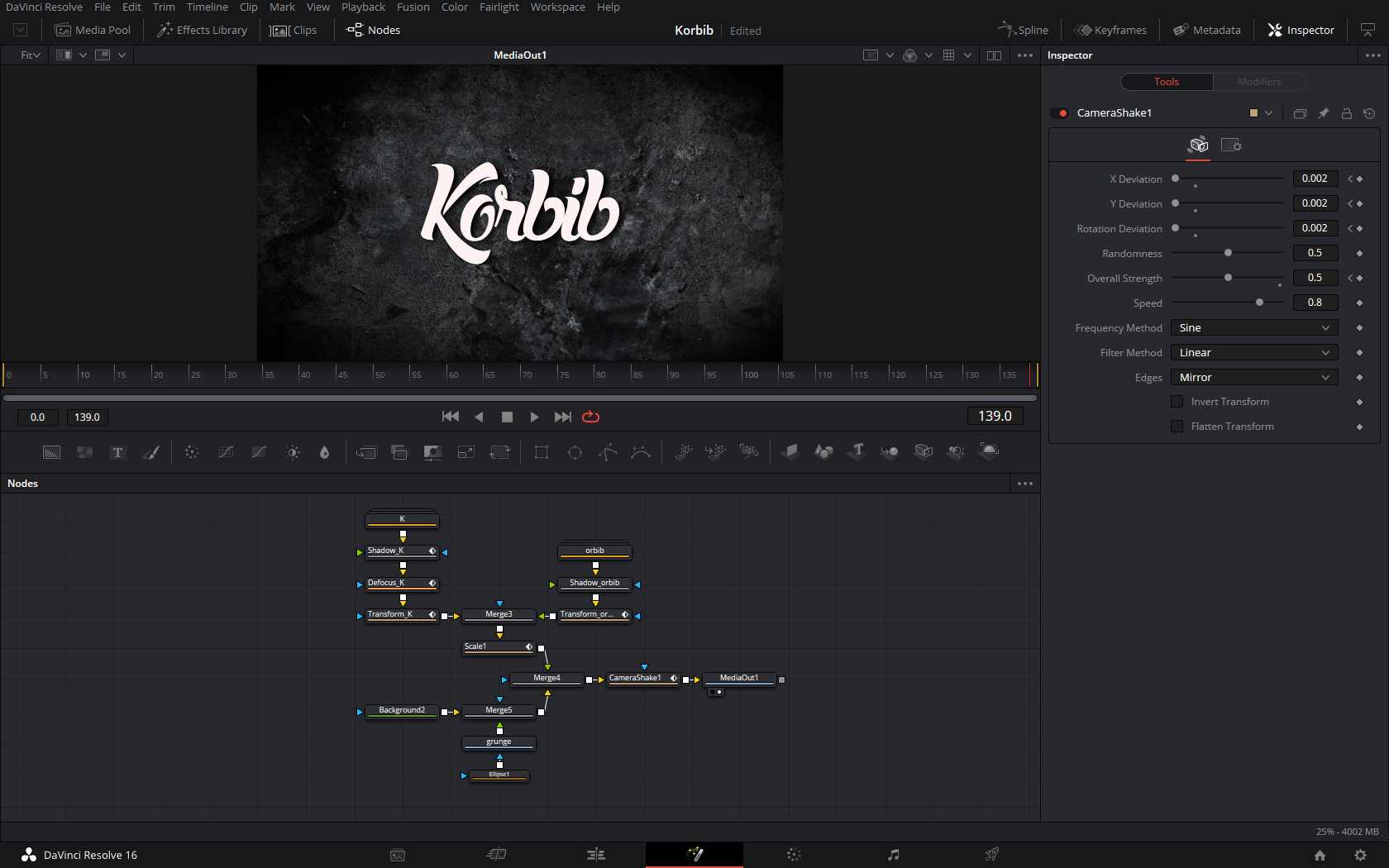Viewport: 1389px width, 868px height.
Task: Toggle the Clips panel button
Action: [294, 30]
